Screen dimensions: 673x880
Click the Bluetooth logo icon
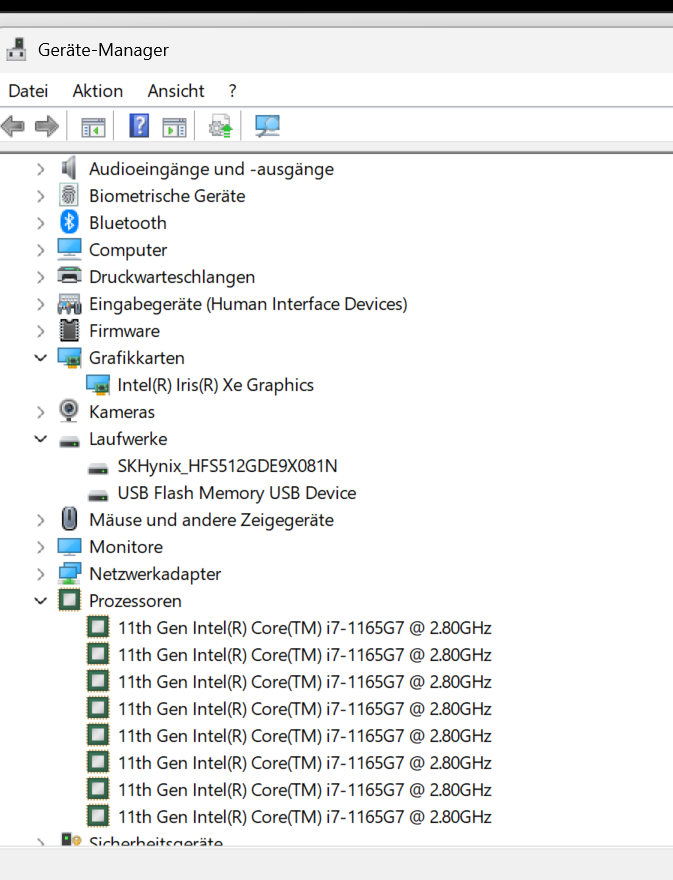coord(69,222)
